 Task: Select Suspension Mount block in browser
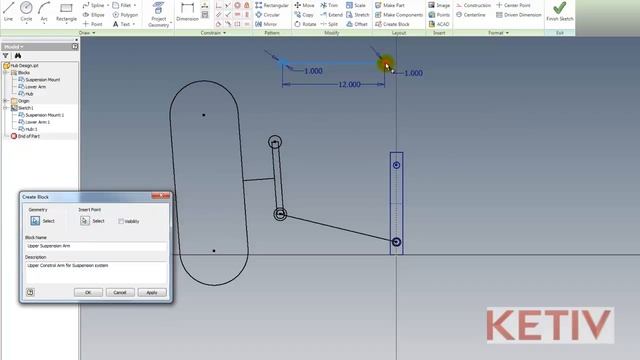[39, 80]
